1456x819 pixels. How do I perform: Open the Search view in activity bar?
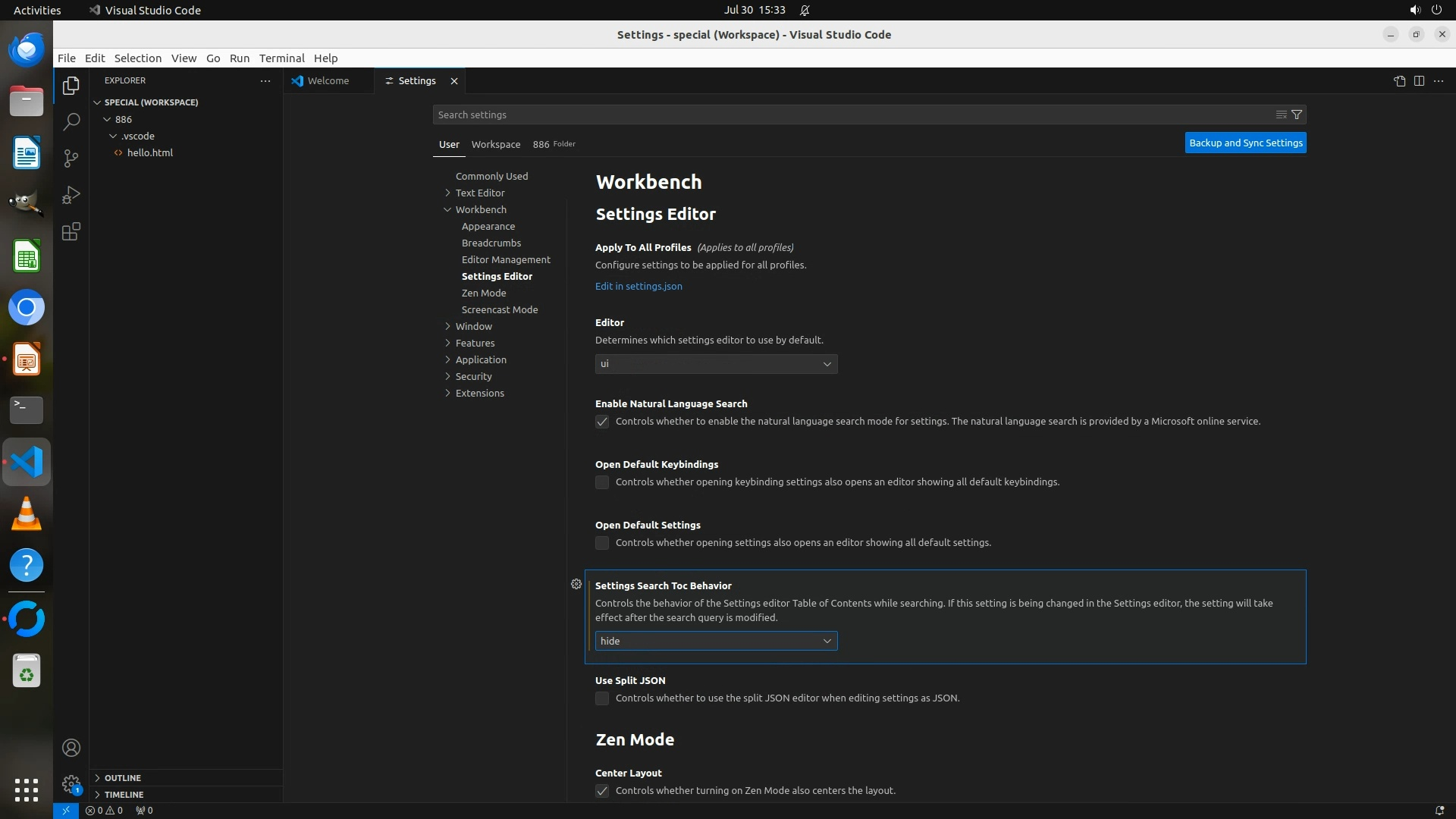tap(71, 121)
